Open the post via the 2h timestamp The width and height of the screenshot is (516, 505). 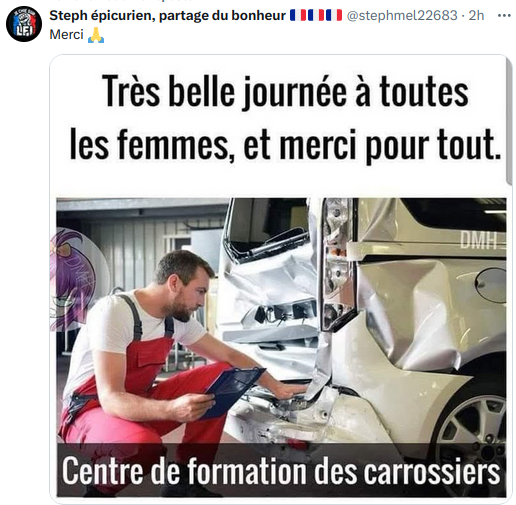(476, 15)
